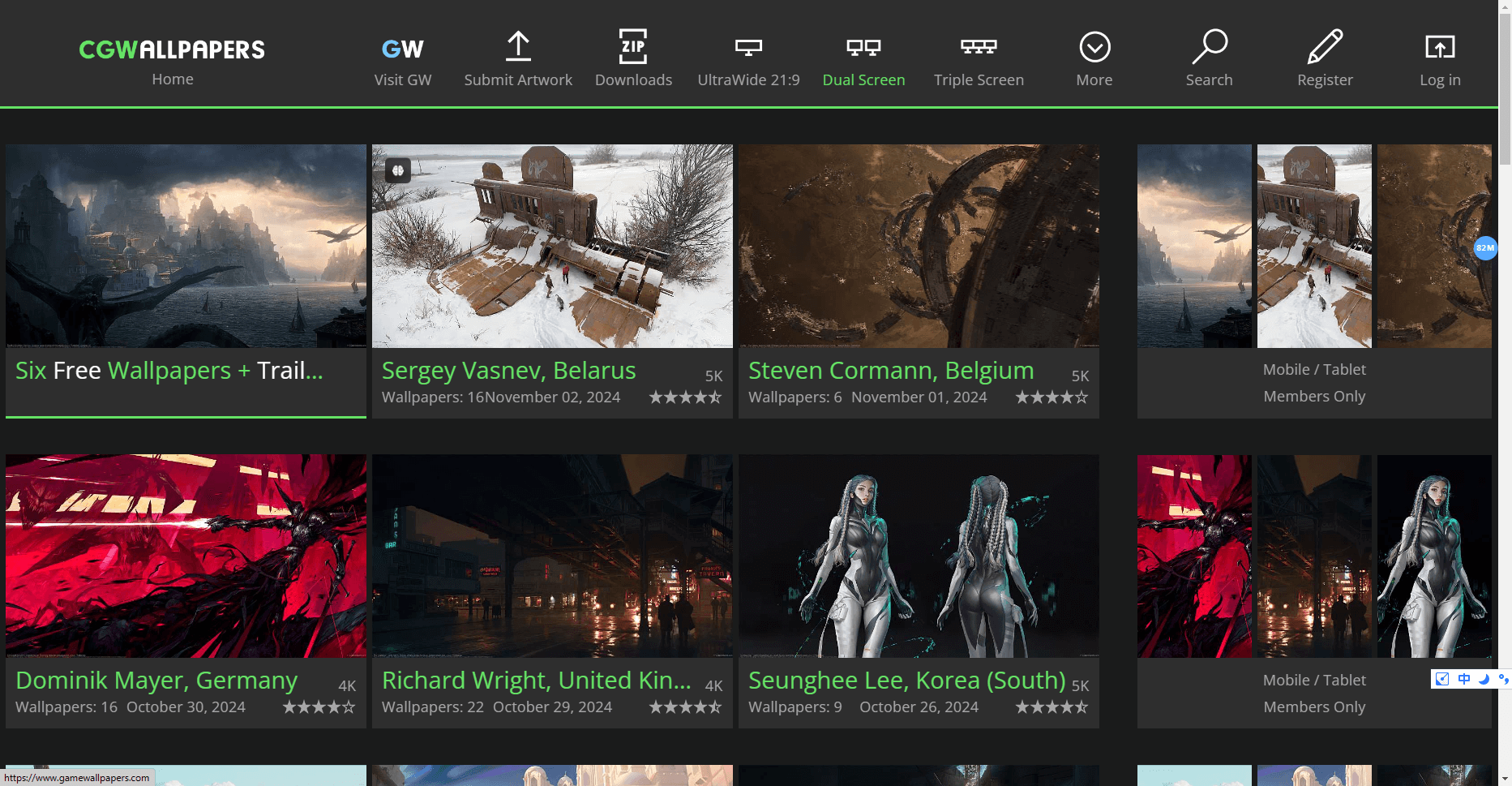Click the star rating for Sergey Vasnev
The width and height of the screenshot is (1512, 786).
pyautogui.click(x=685, y=397)
